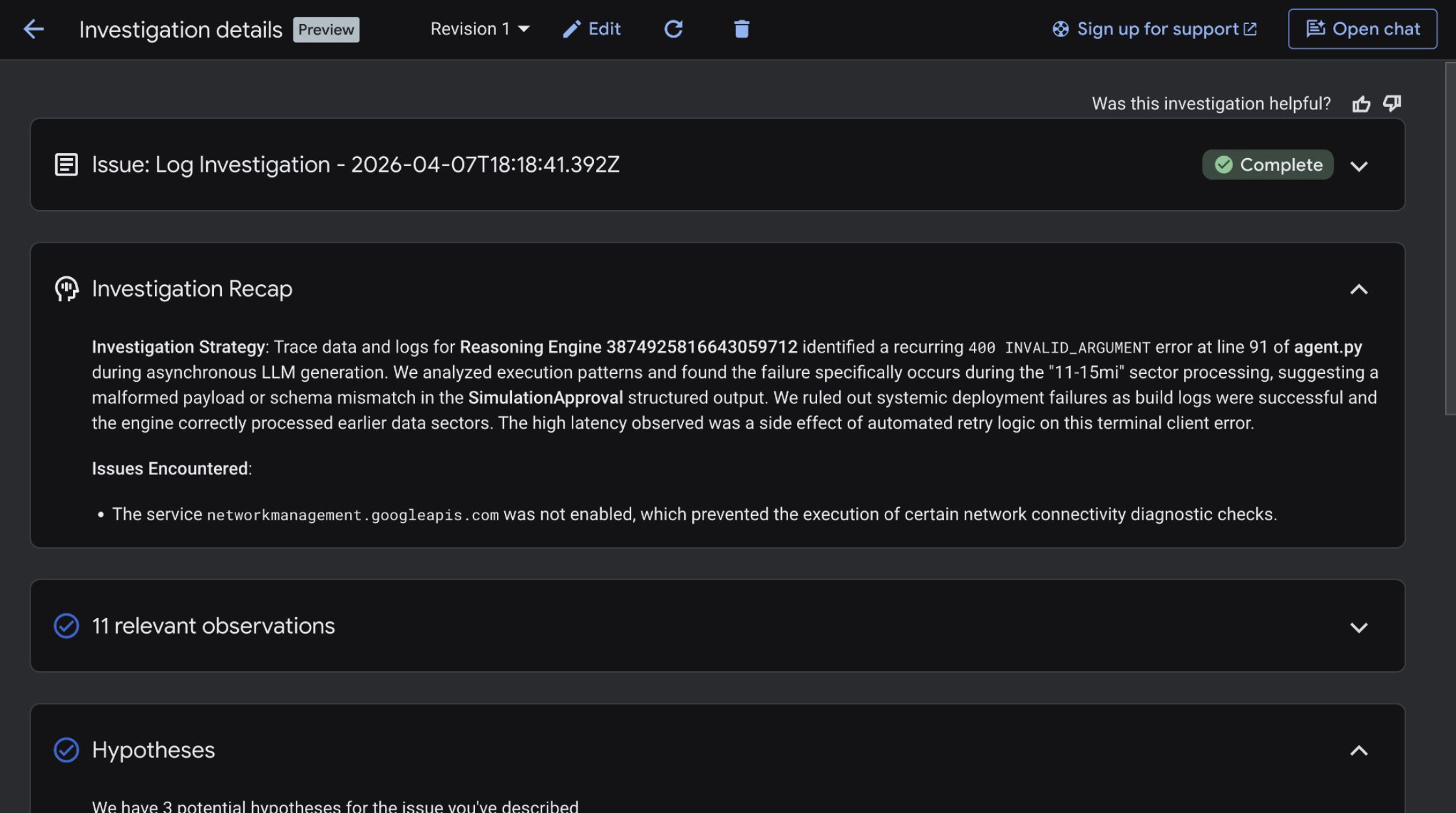Click the Investigation Recap head icon

(x=66, y=289)
